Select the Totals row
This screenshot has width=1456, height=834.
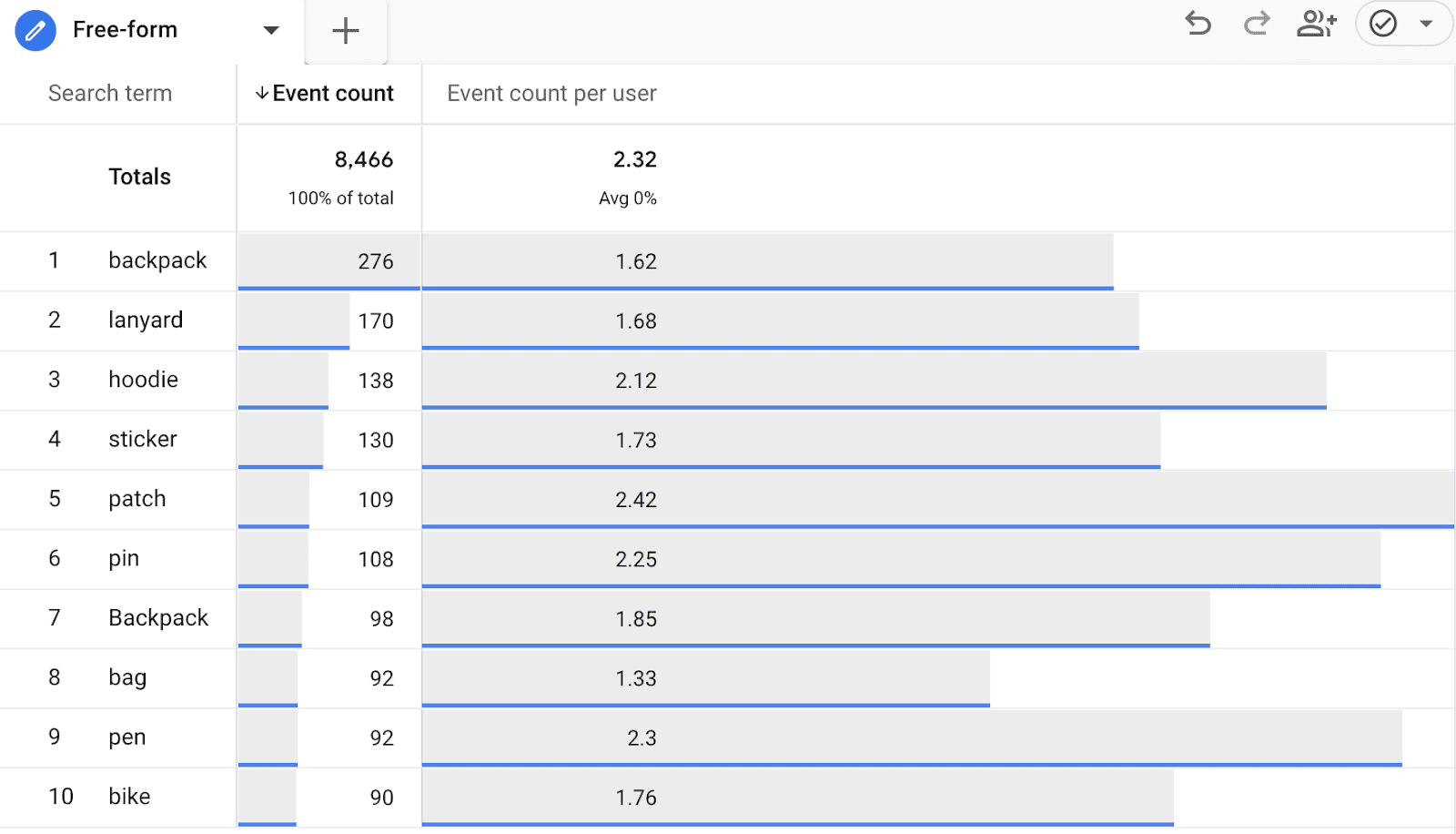(x=139, y=177)
